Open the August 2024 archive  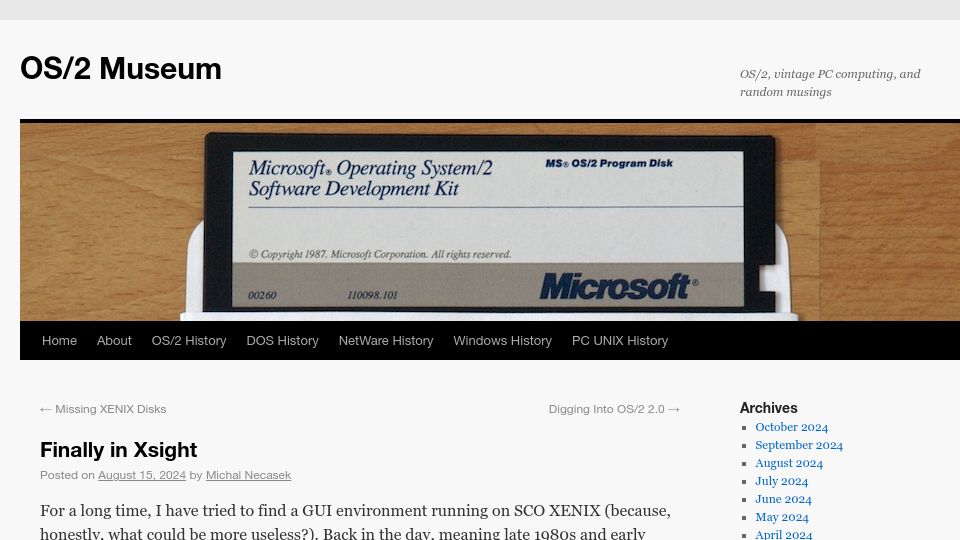pos(789,463)
